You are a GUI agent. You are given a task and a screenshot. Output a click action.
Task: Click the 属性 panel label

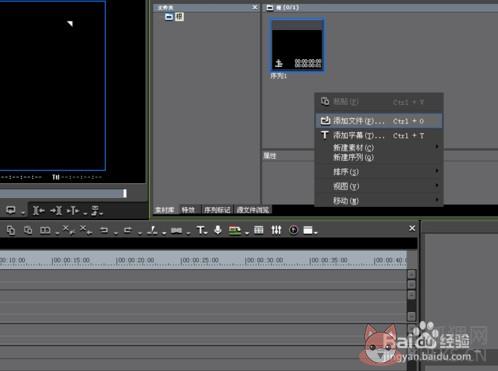[270, 156]
